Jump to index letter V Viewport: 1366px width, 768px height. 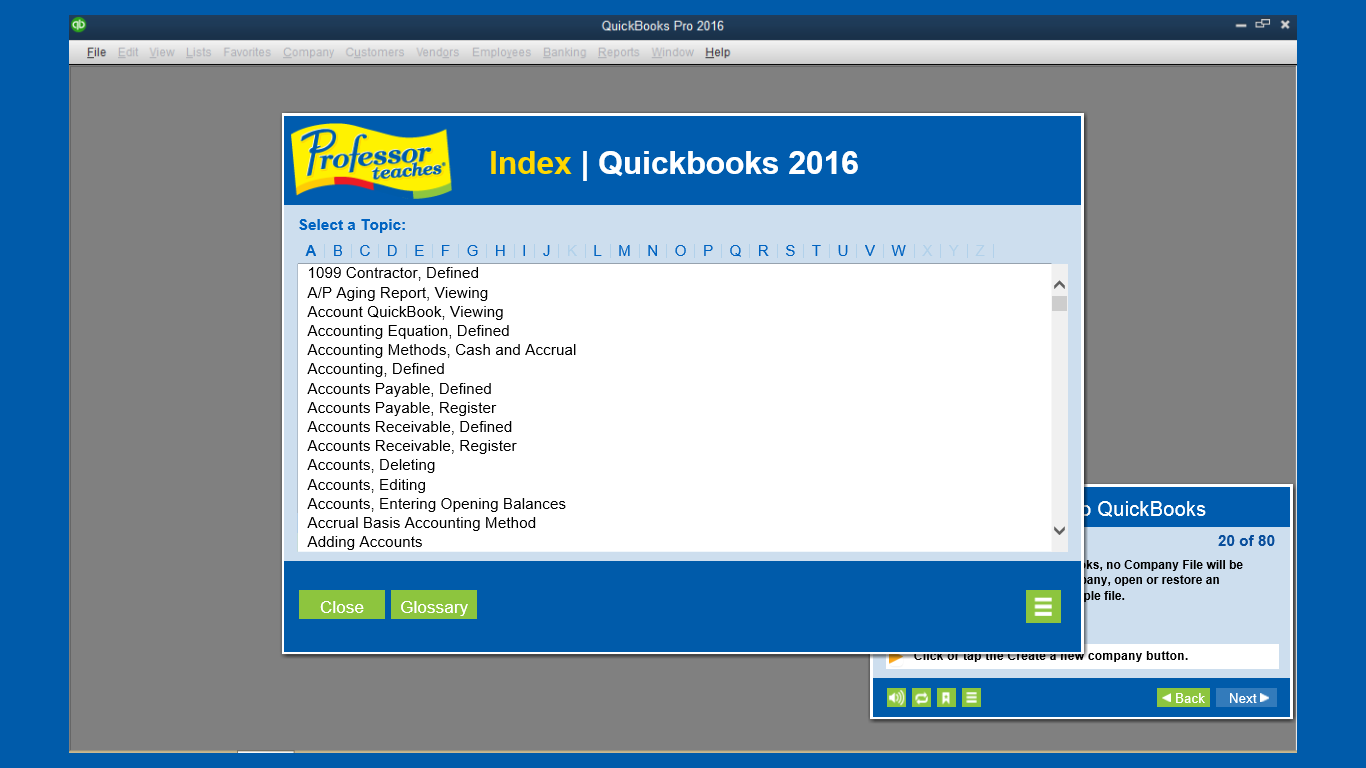[870, 251]
